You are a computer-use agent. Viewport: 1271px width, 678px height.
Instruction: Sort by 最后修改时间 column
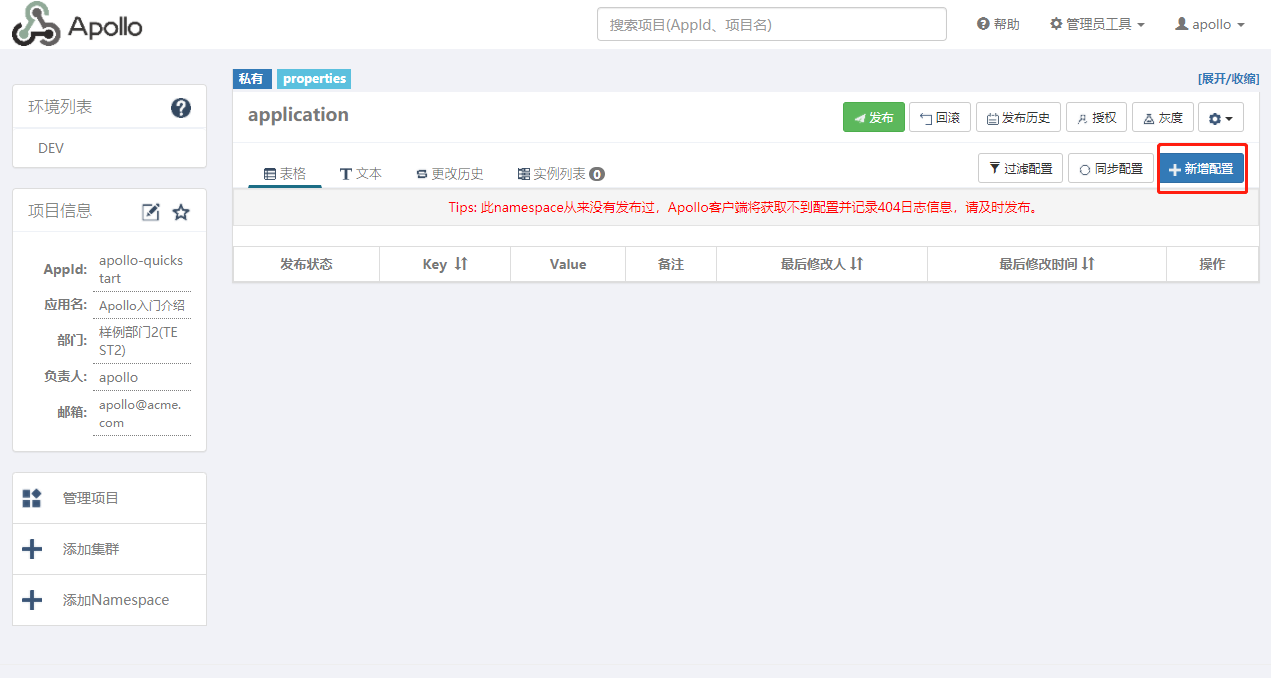click(x=1046, y=264)
